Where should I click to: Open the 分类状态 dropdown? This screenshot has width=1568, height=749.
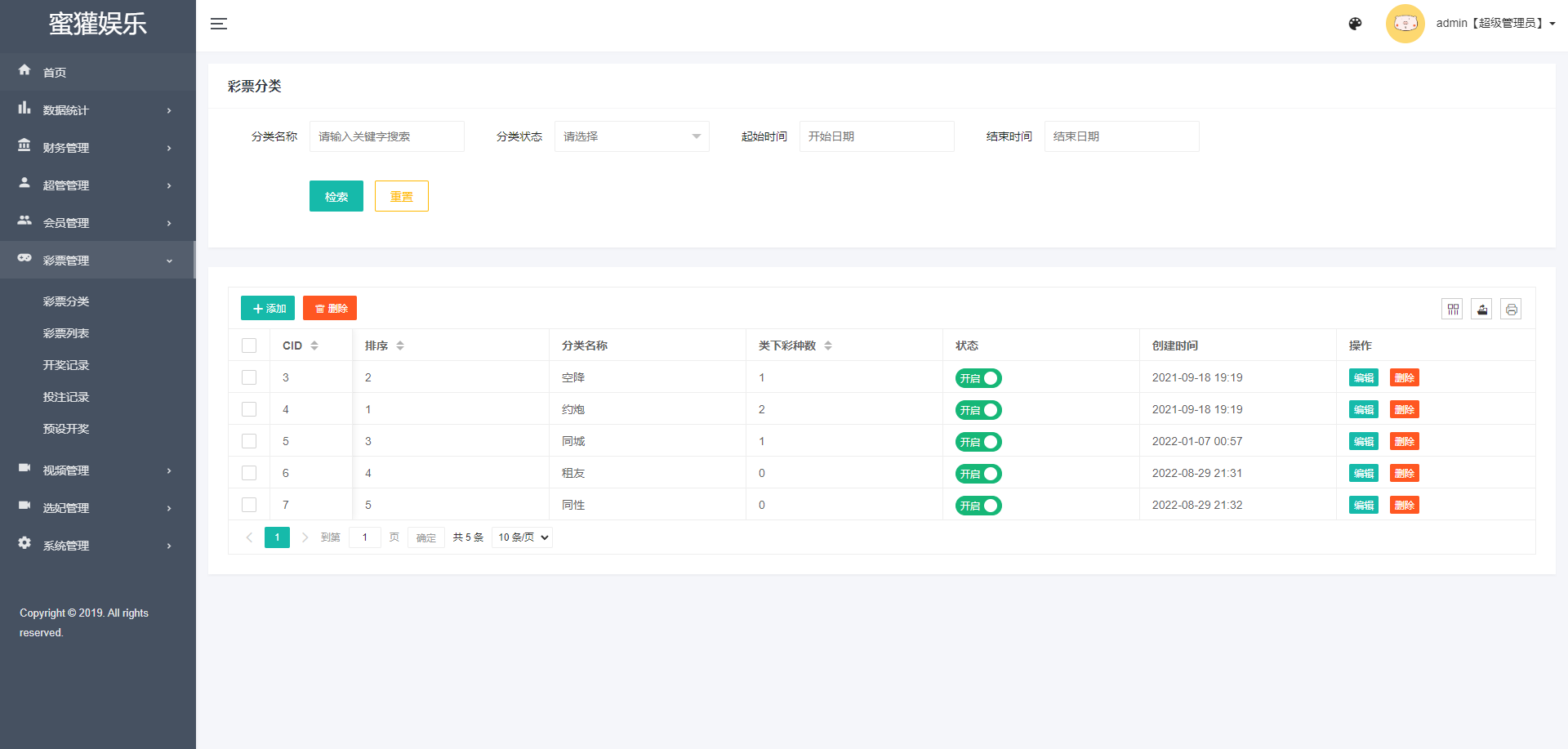click(631, 136)
